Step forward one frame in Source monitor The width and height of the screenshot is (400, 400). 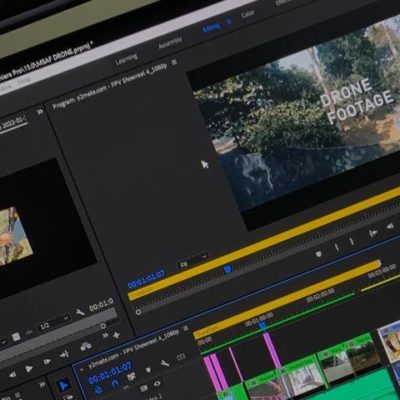(47, 362)
